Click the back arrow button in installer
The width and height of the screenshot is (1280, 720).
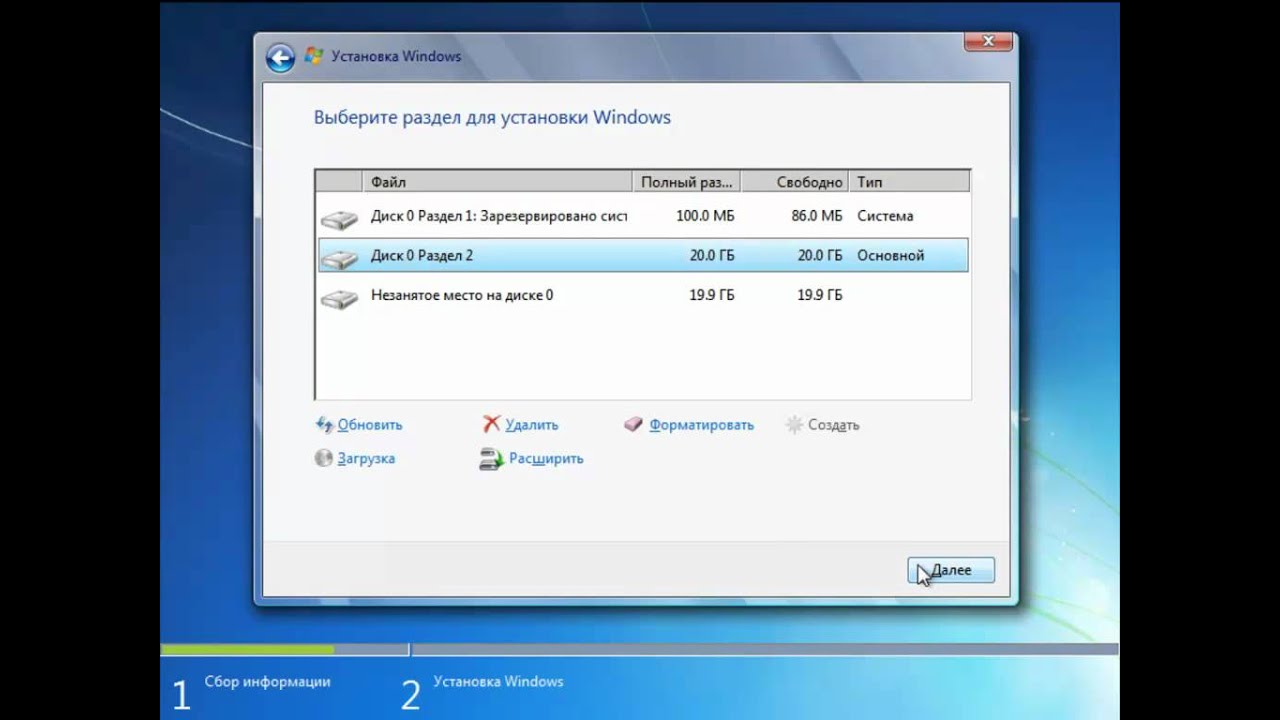coord(280,58)
